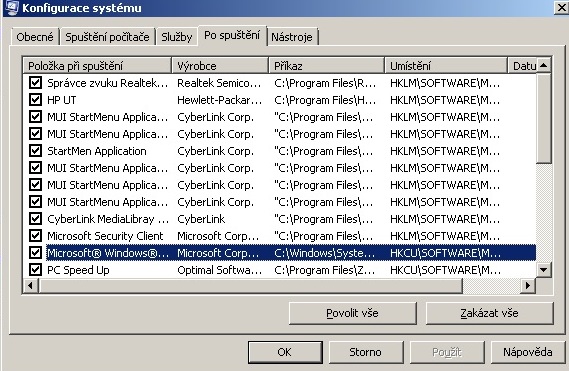Switch to the Služby tab
The width and height of the screenshot is (569, 371).
click(x=176, y=37)
